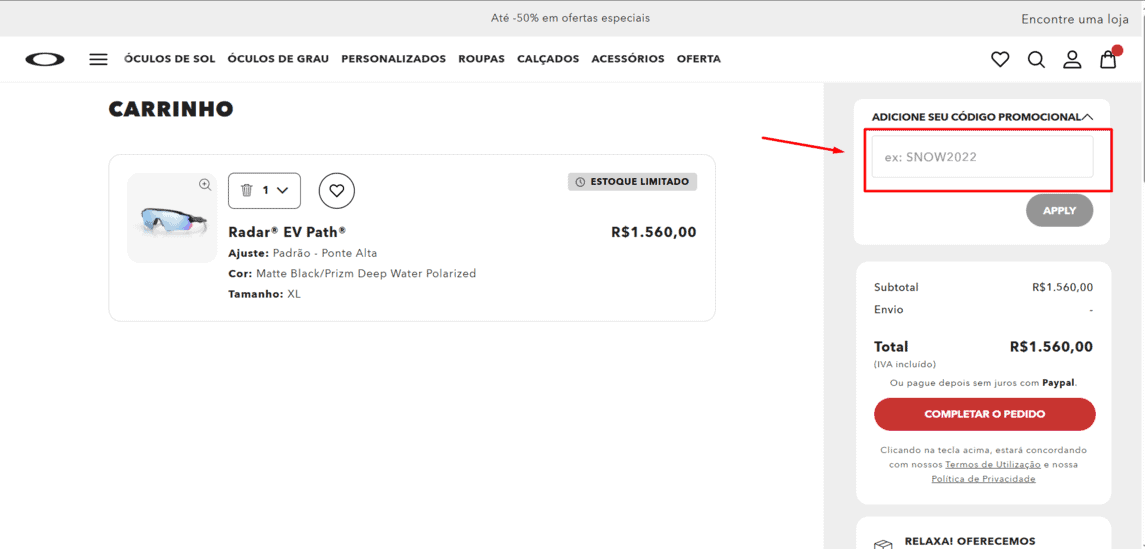Click the Envio label
1145x549 pixels.
(x=889, y=310)
